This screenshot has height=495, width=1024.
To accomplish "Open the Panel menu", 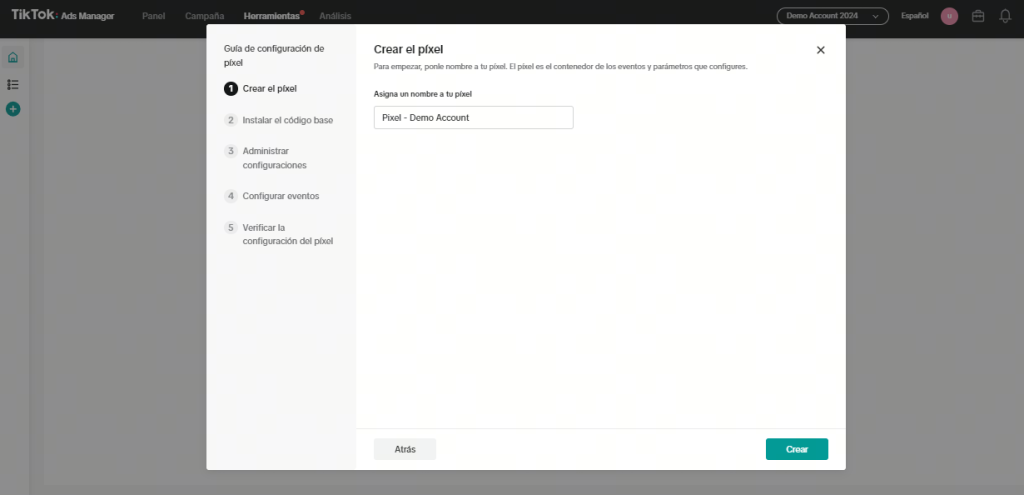I will (153, 16).
